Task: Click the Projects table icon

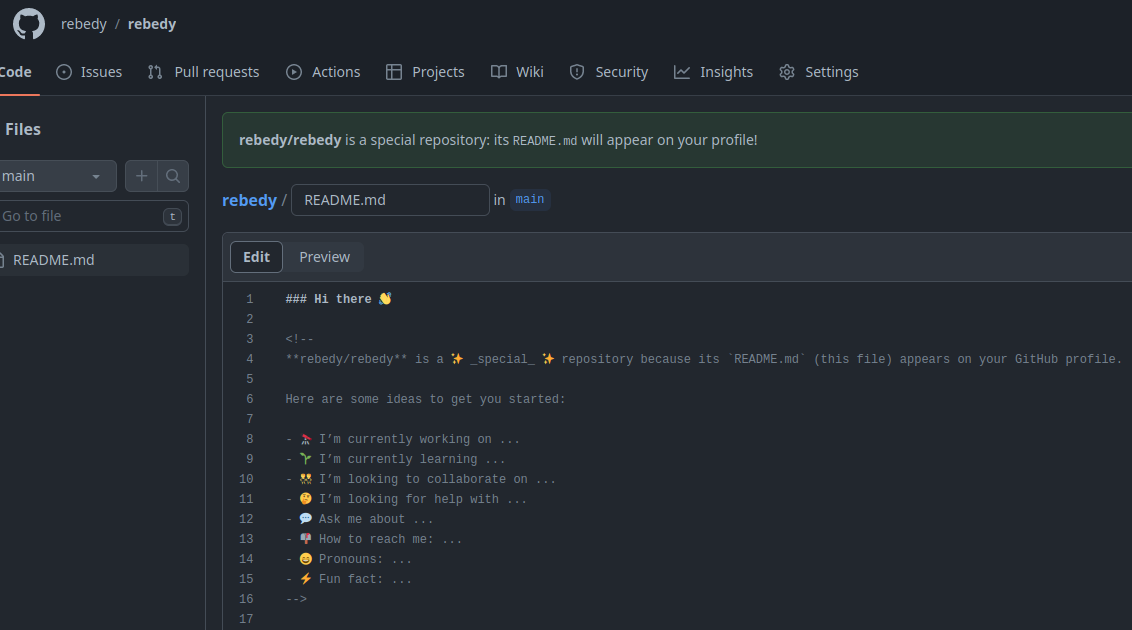Action: click(393, 72)
